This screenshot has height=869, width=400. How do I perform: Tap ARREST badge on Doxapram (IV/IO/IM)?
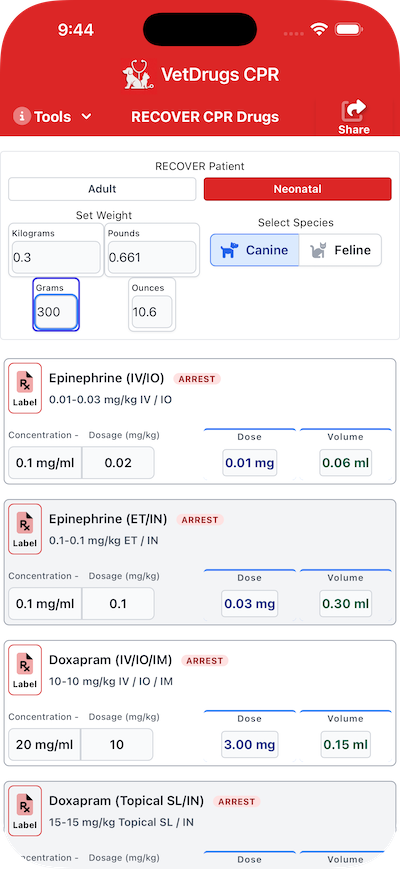205,661
